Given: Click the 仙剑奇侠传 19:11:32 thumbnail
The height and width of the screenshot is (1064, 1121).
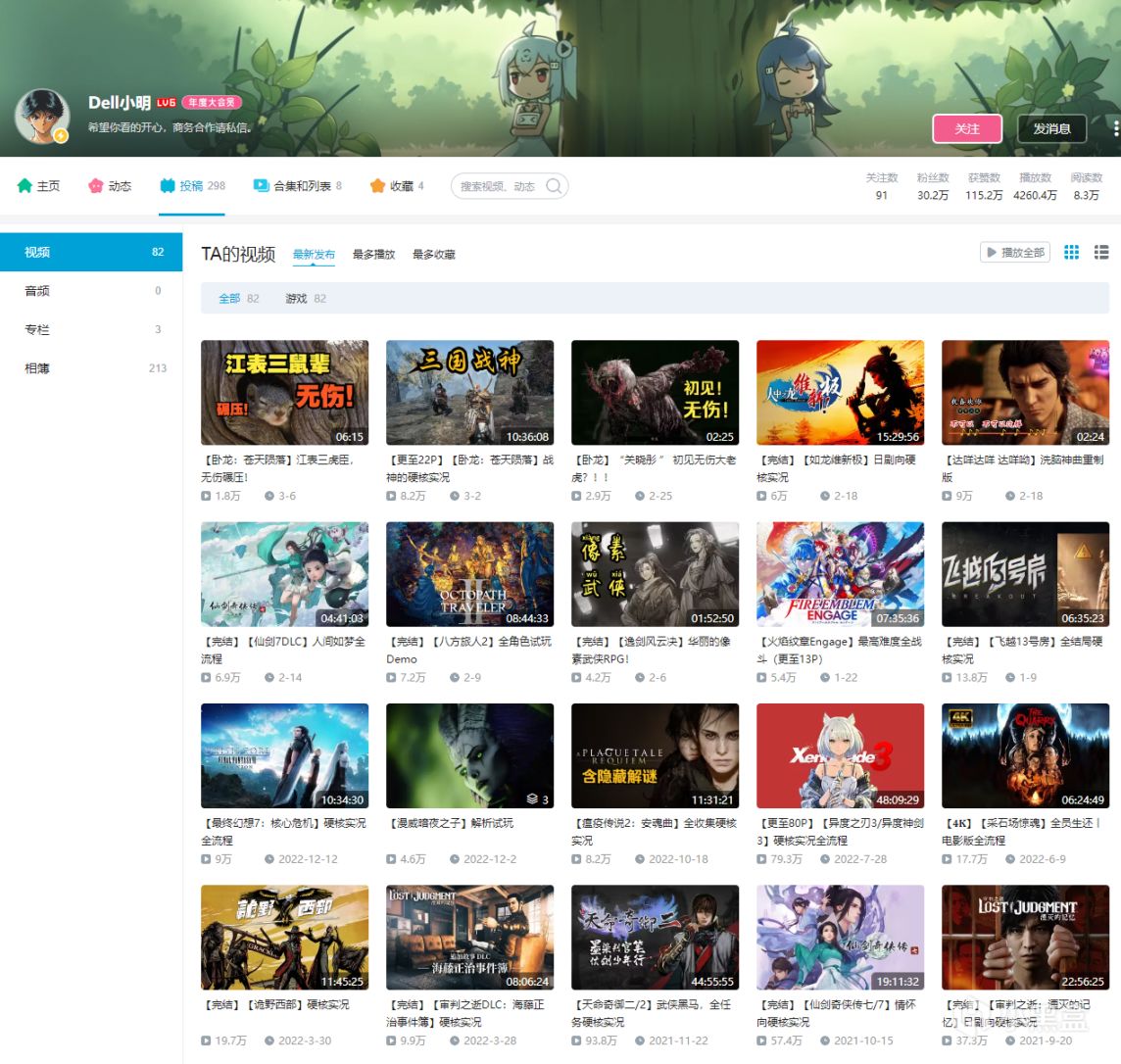Looking at the screenshot, I should pyautogui.click(x=840, y=938).
